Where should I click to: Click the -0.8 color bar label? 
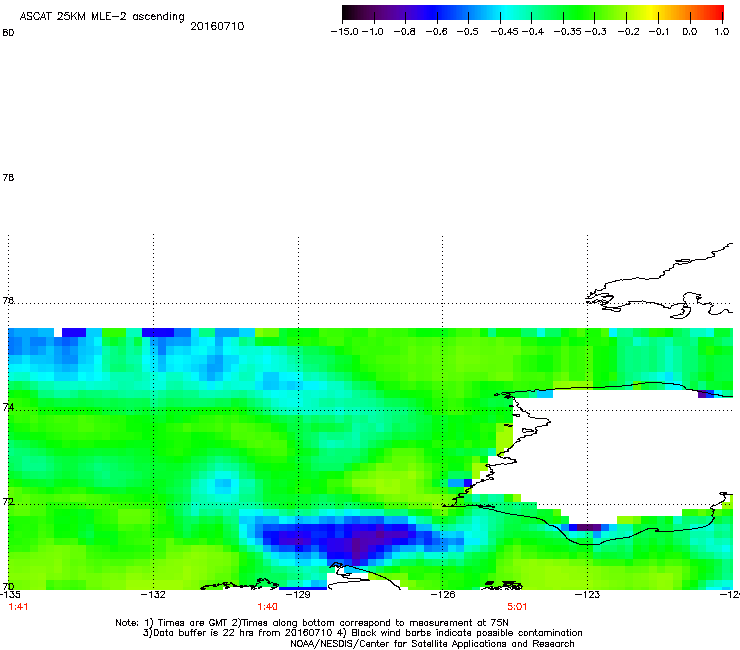pyautogui.click(x=404, y=32)
